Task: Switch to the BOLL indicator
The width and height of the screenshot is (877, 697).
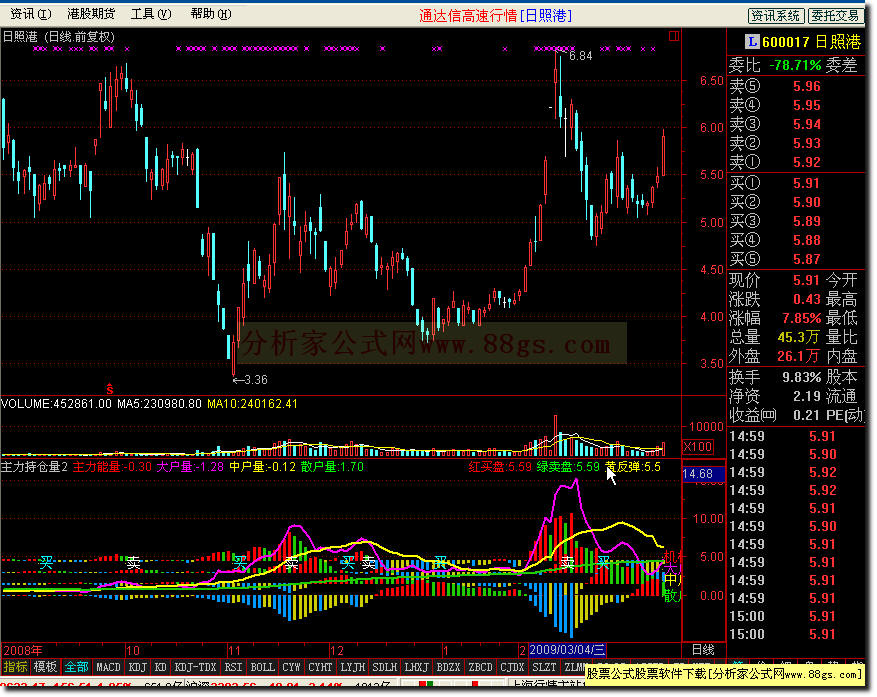Action: click(x=262, y=667)
